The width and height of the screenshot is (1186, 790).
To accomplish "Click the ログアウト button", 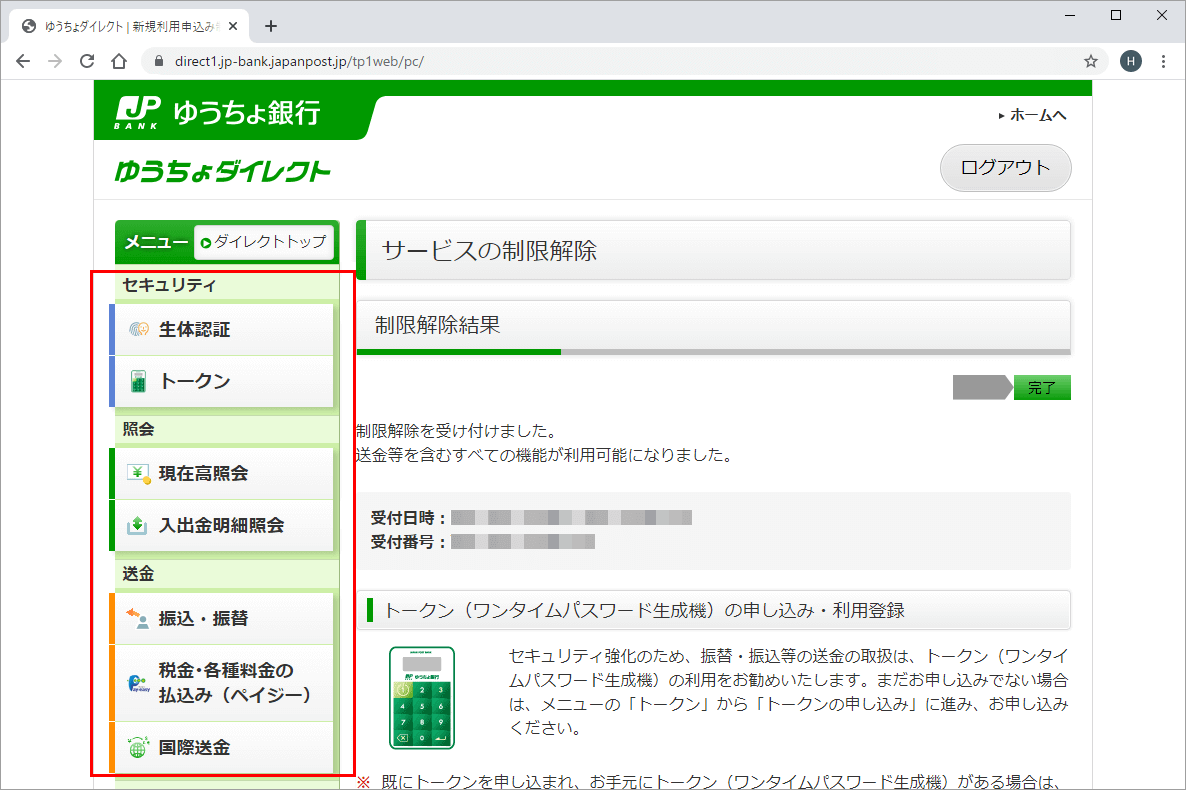I will click(1005, 167).
